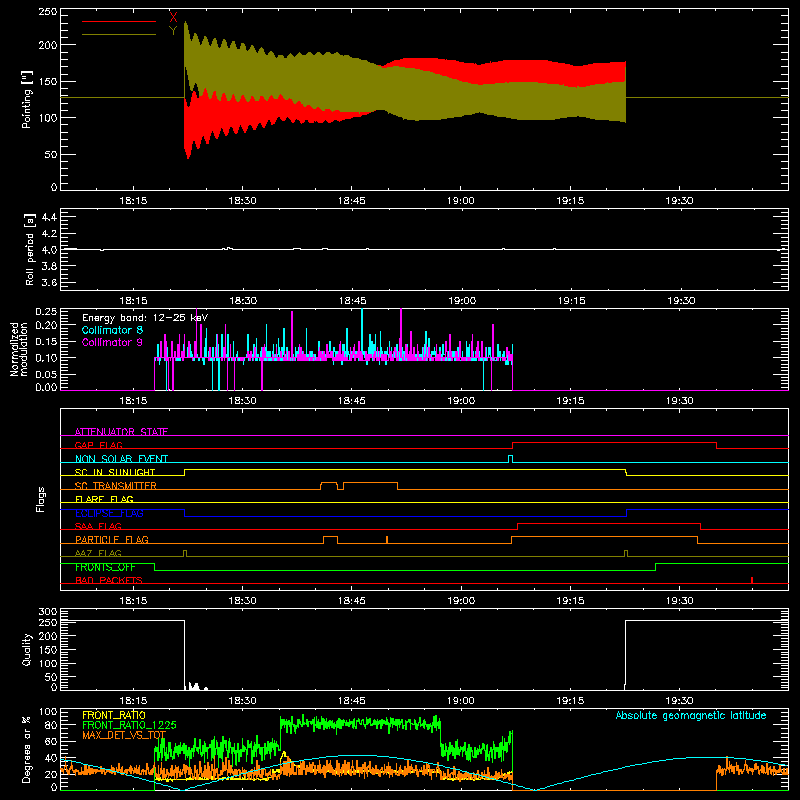800x800 pixels.
Task: Click the ATTENUATOR_STATE flag label
Action: click(121, 432)
